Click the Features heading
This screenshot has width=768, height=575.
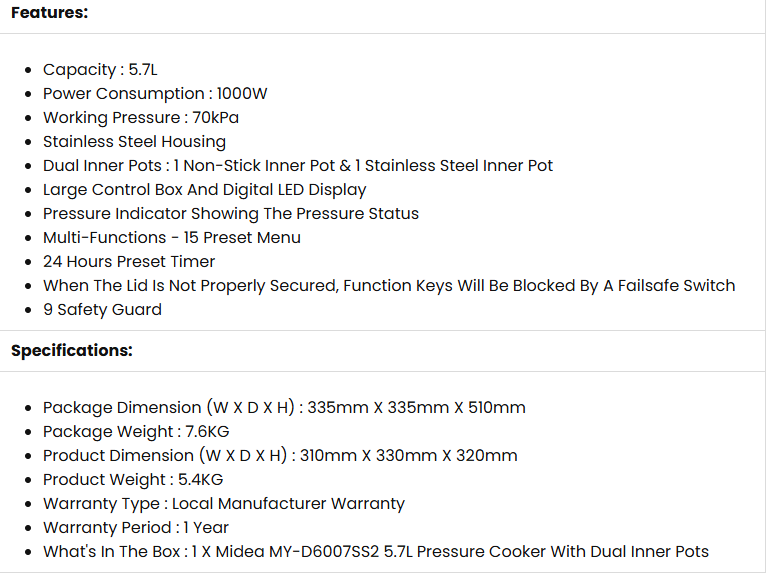(49, 13)
